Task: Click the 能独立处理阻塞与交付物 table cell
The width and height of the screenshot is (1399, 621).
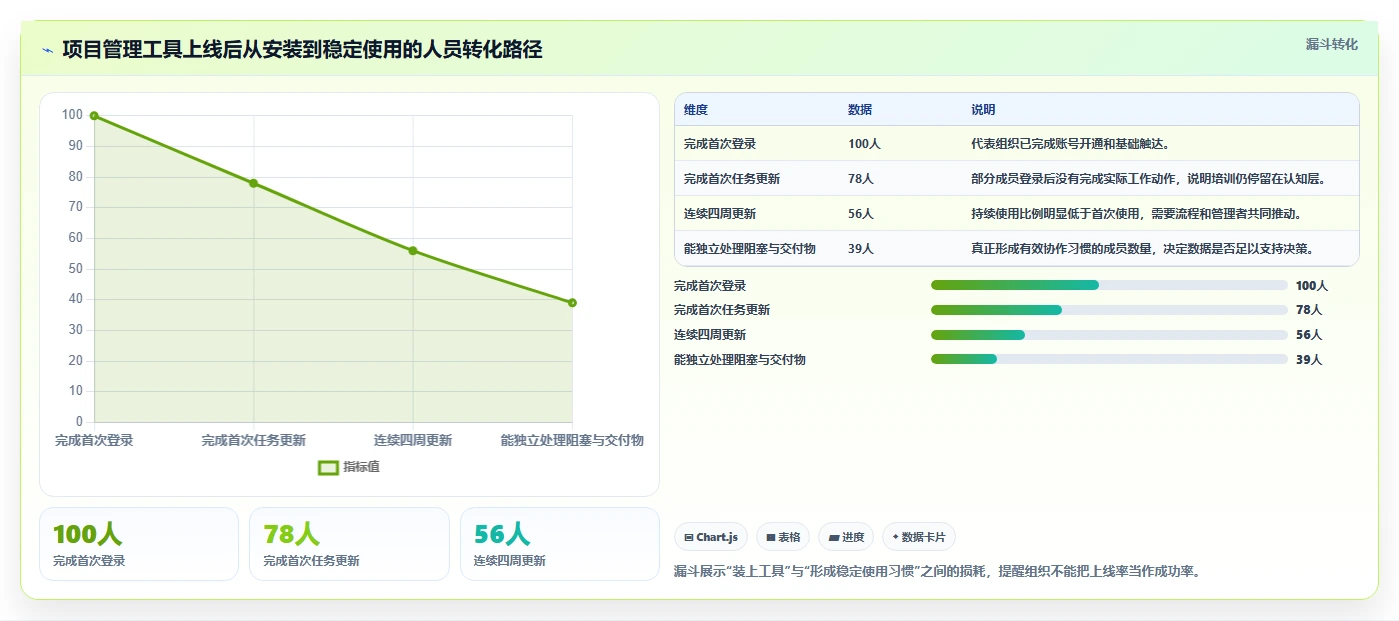Action: pyautogui.click(x=757, y=249)
